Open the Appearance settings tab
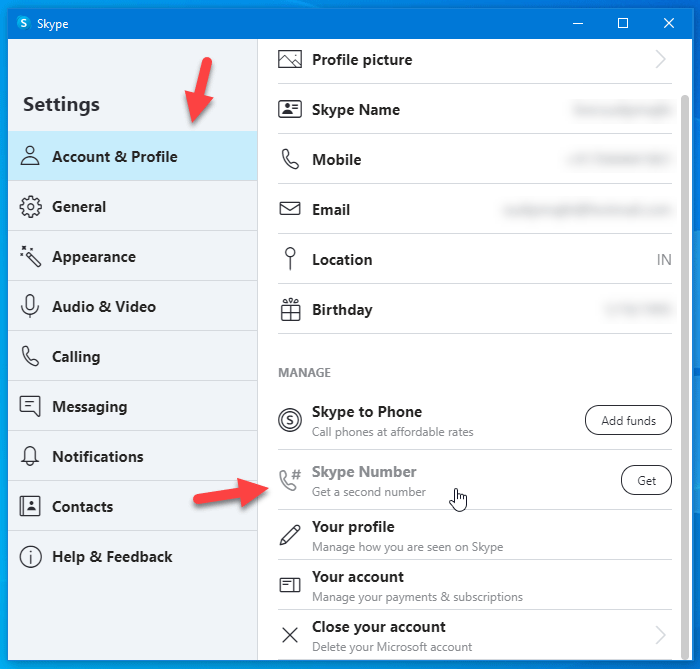Screen dimensions: 700x669 (133, 256)
